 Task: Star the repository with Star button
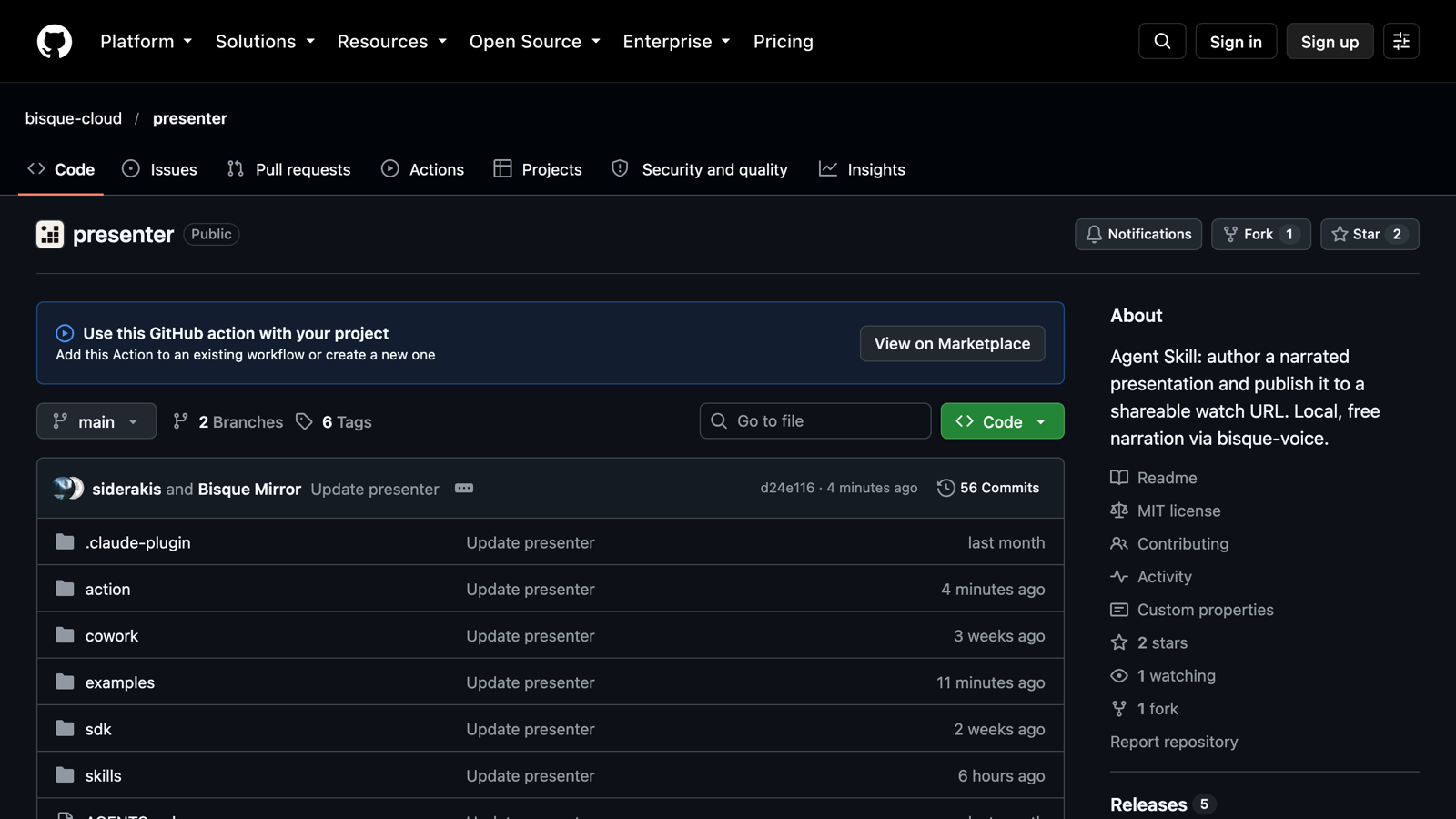pyautogui.click(x=1370, y=234)
